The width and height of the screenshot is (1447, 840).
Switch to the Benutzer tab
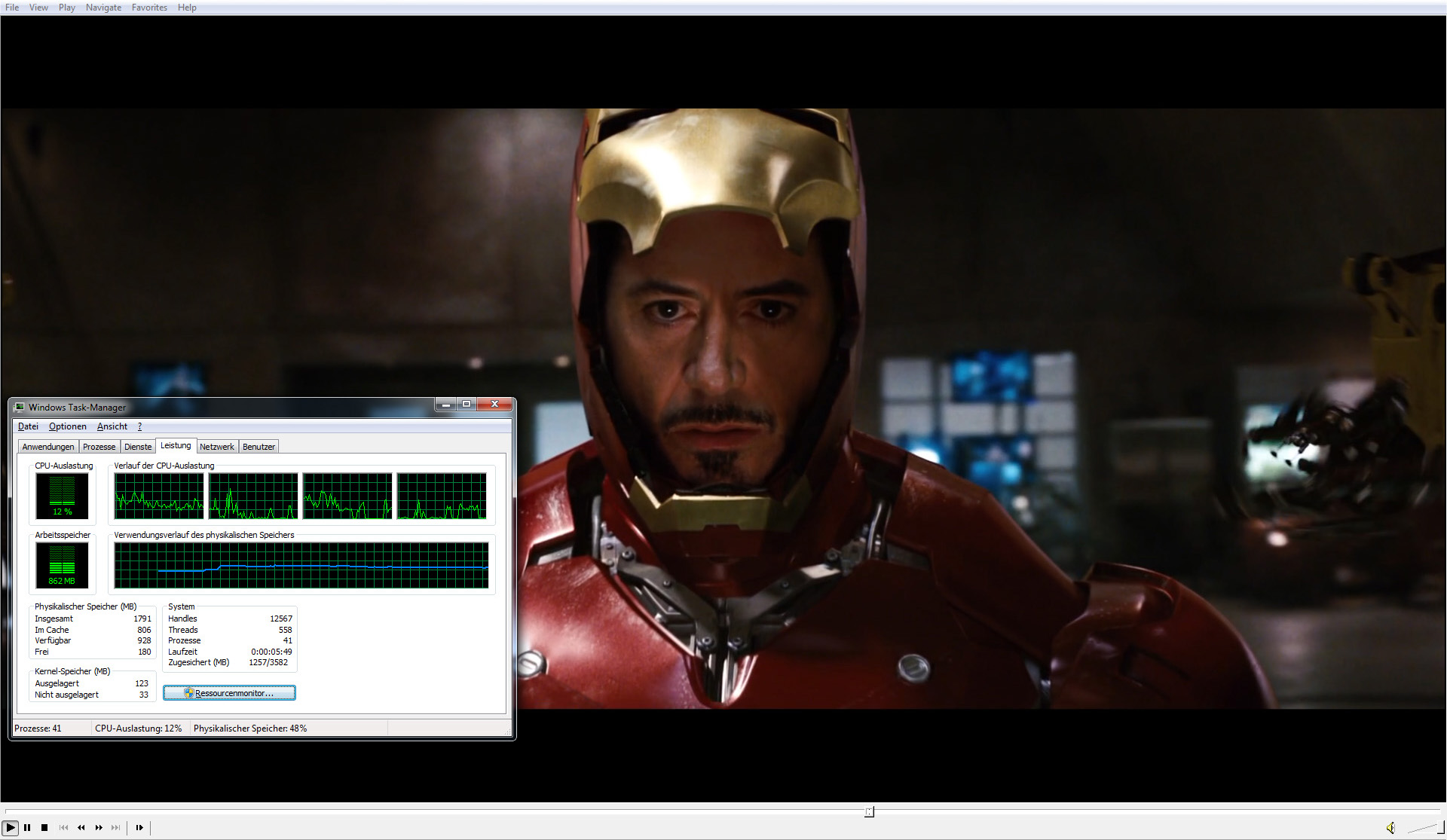(259, 447)
